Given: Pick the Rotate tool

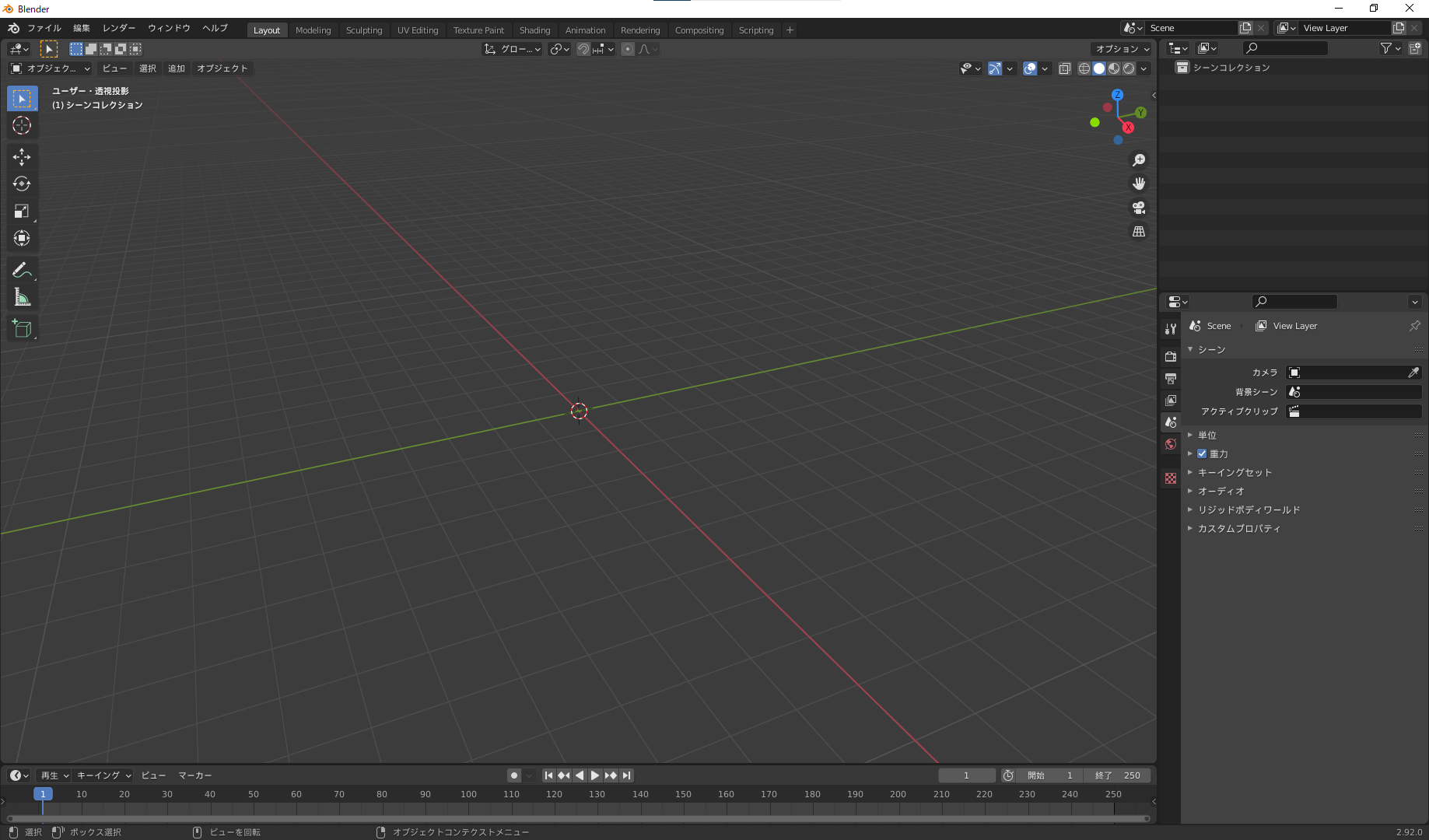Looking at the screenshot, I should 22,184.
